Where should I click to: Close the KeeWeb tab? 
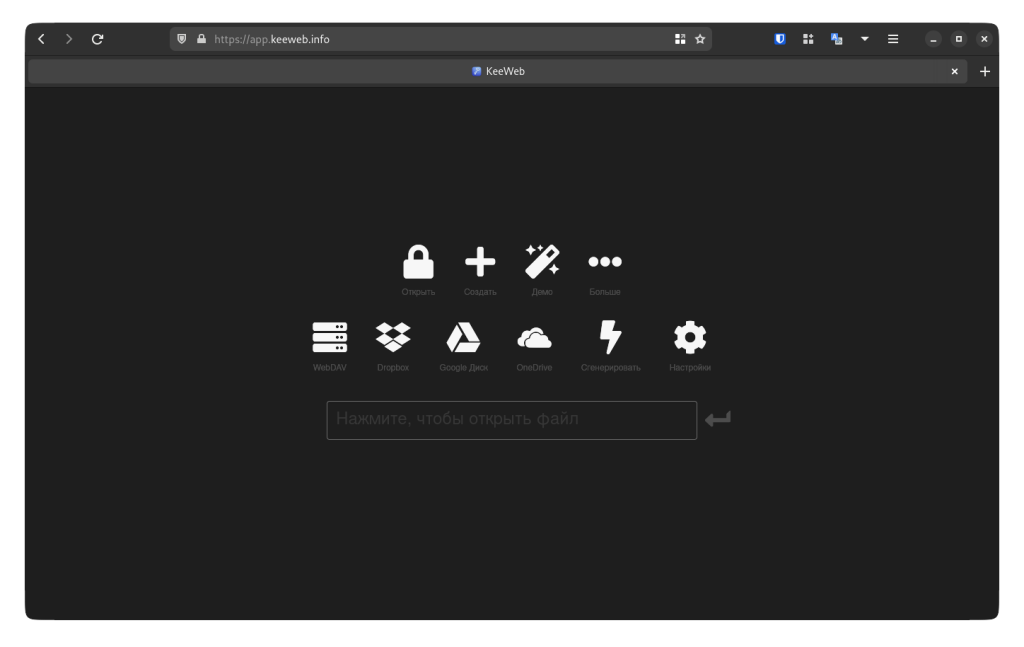pos(954,71)
